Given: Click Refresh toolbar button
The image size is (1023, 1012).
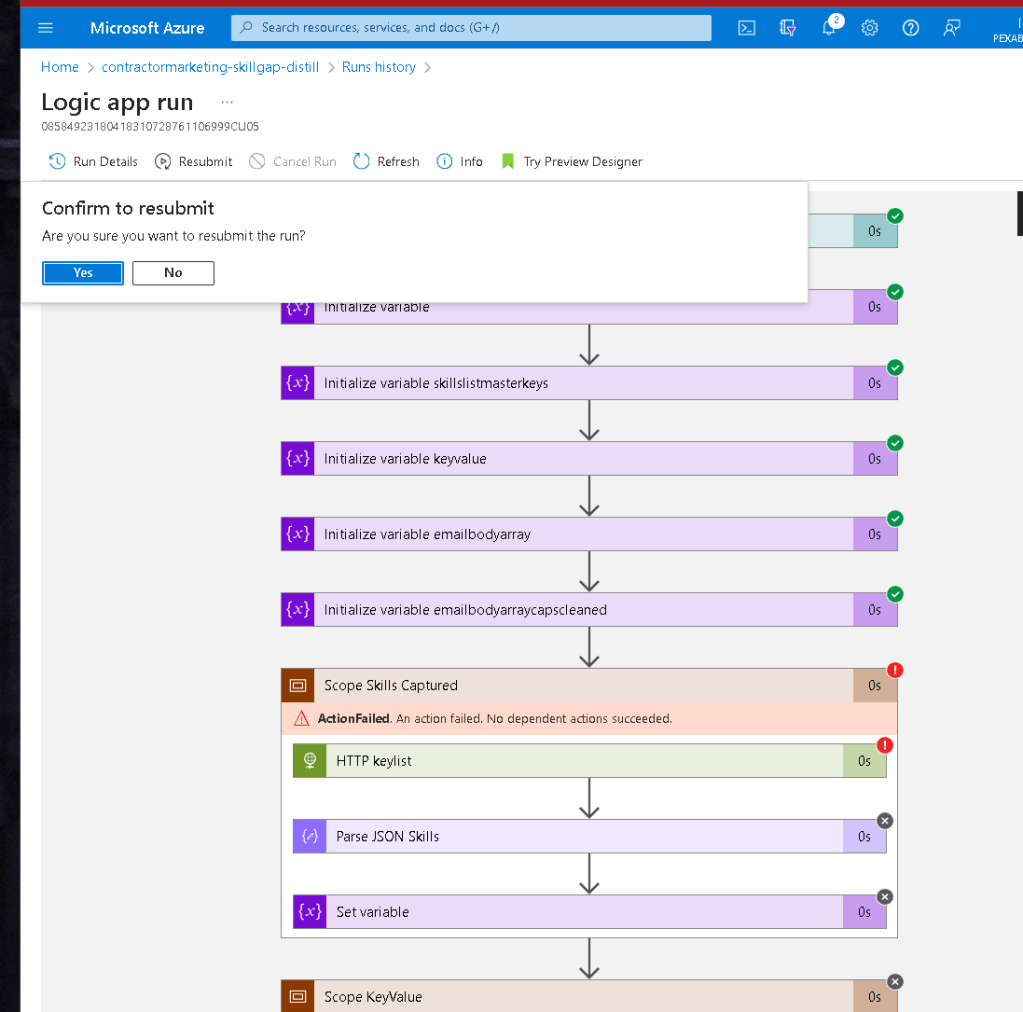Looking at the screenshot, I should pyautogui.click(x=386, y=161).
